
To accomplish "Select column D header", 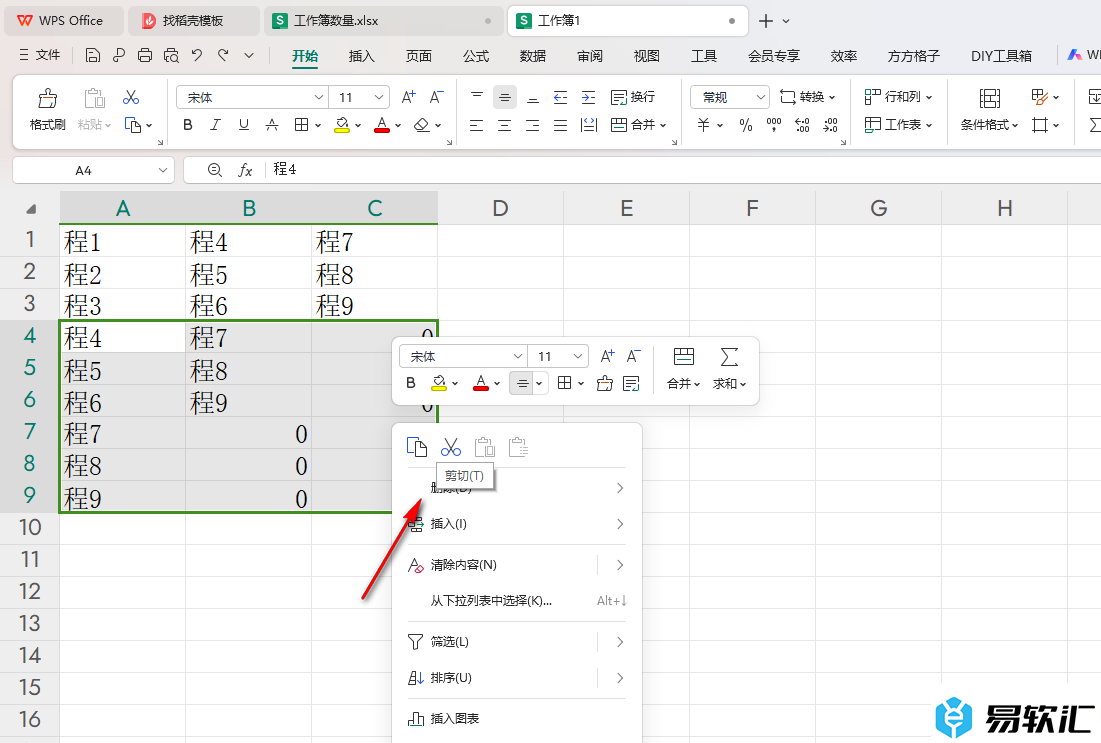I will pyautogui.click(x=501, y=209).
